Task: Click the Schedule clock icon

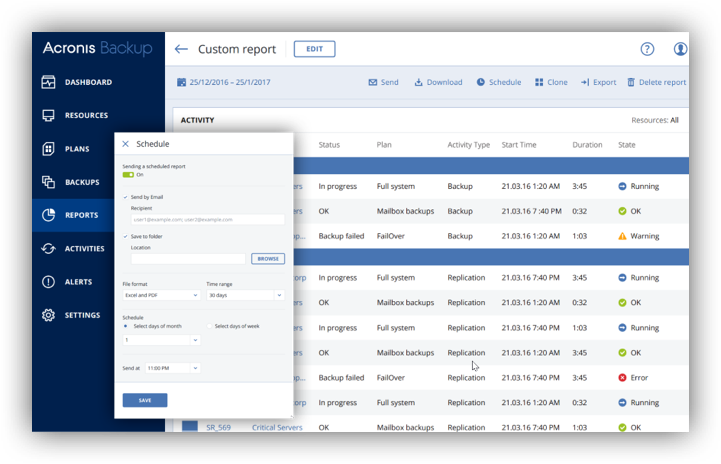Action: [x=481, y=82]
